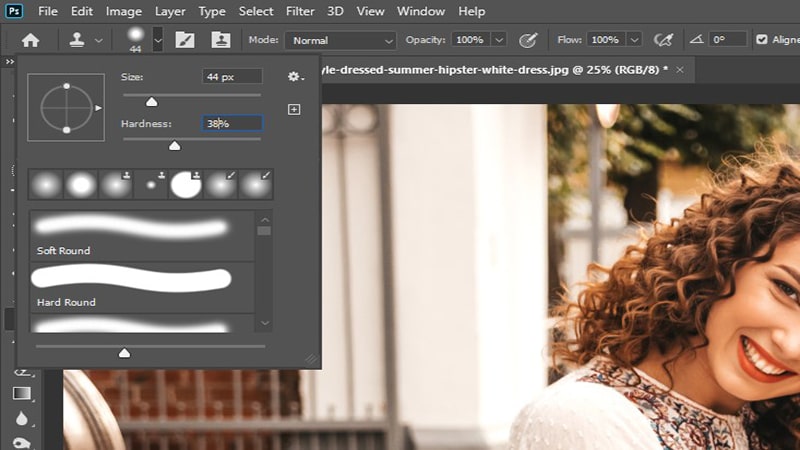Enable pressure for opacity icon
Image resolution: width=800 pixels, height=450 pixels.
pyautogui.click(x=529, y=40)
